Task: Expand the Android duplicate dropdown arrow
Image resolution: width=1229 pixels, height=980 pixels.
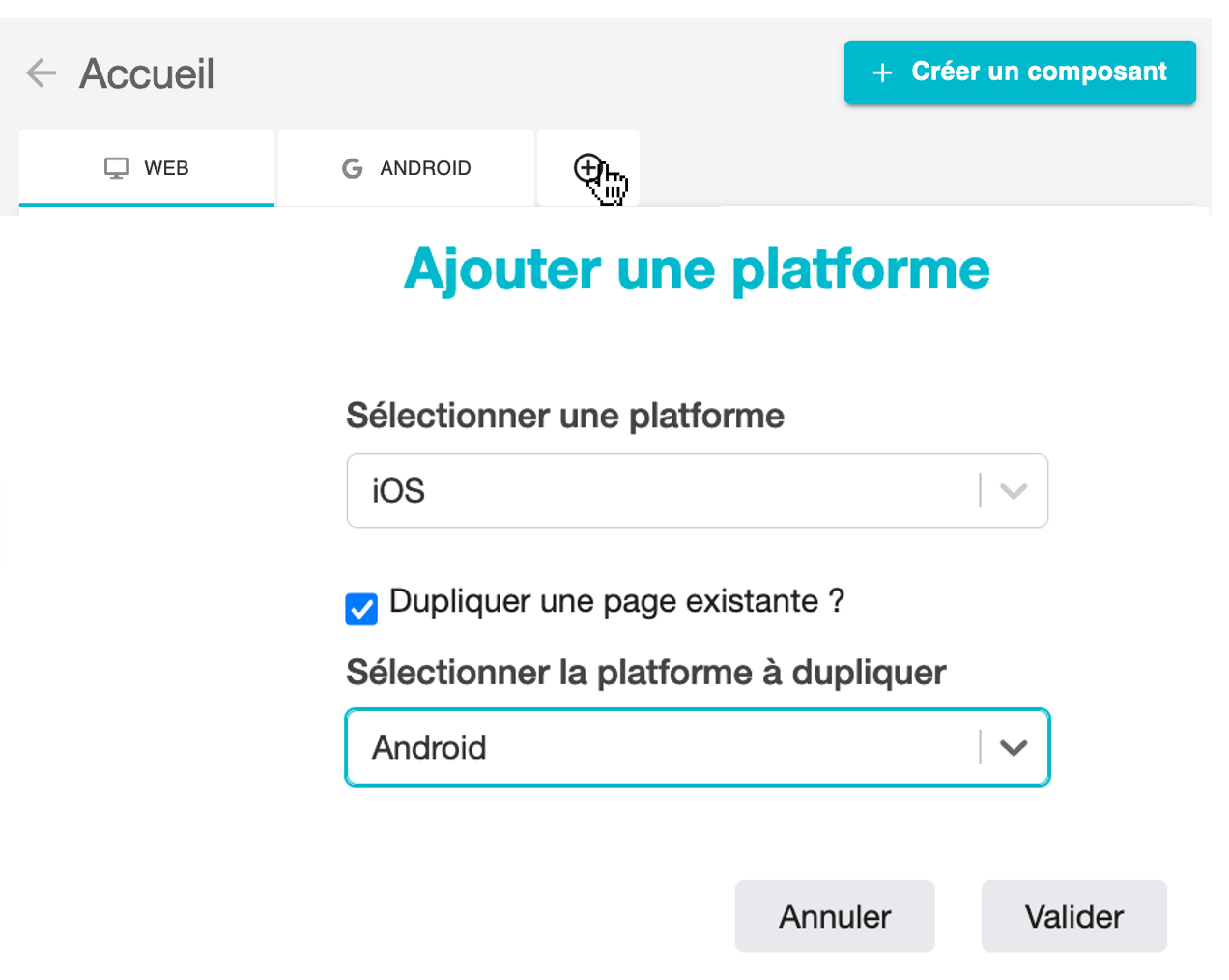Action: tap(1014, 747)
